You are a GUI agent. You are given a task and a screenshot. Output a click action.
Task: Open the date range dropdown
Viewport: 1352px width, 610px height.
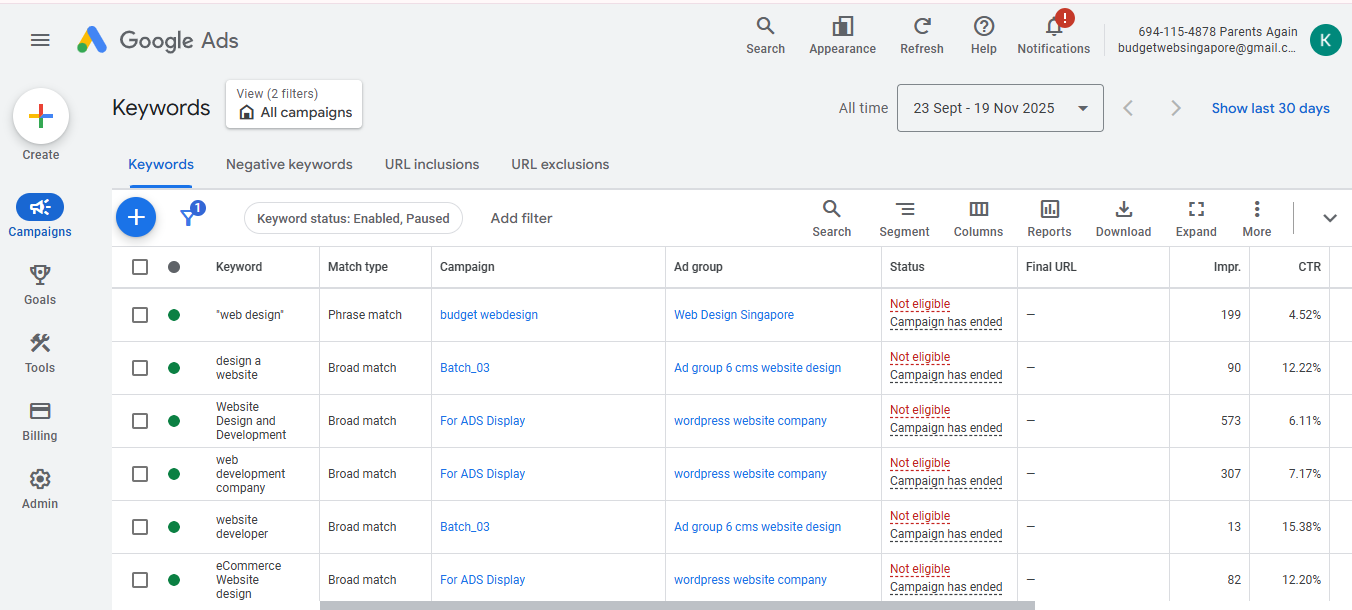point(1000,108)
